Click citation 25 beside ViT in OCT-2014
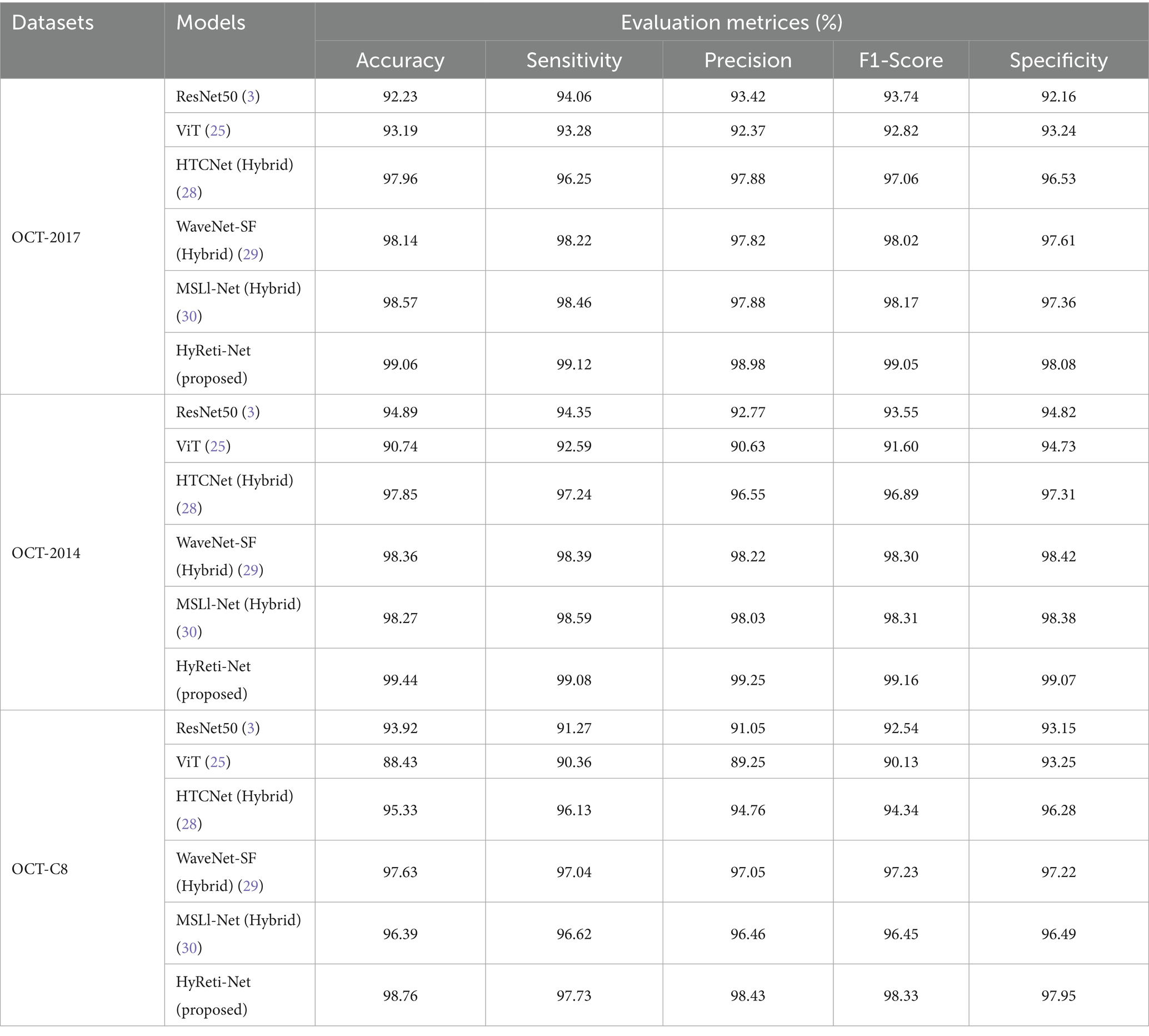Image resolution: width=1149 pixels, height=1036 pixels. pos(218,446)
